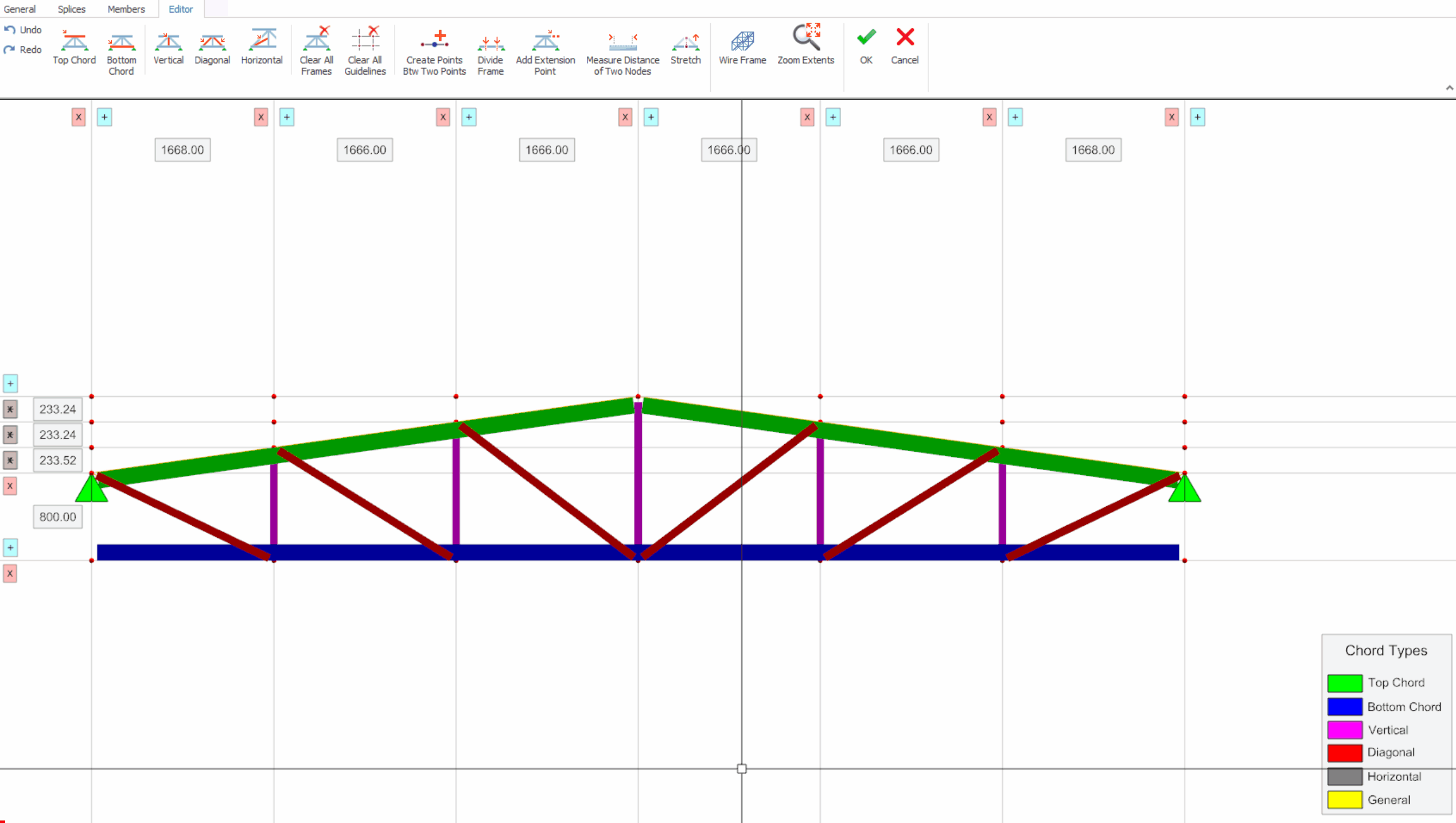
Task: Switch to the Members tab
Action: (x=126, y=9)
